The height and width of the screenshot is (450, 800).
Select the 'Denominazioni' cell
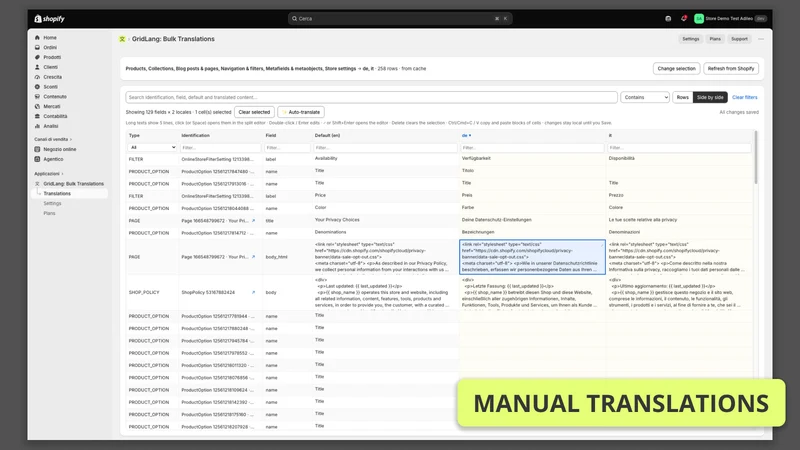[679, 233]
